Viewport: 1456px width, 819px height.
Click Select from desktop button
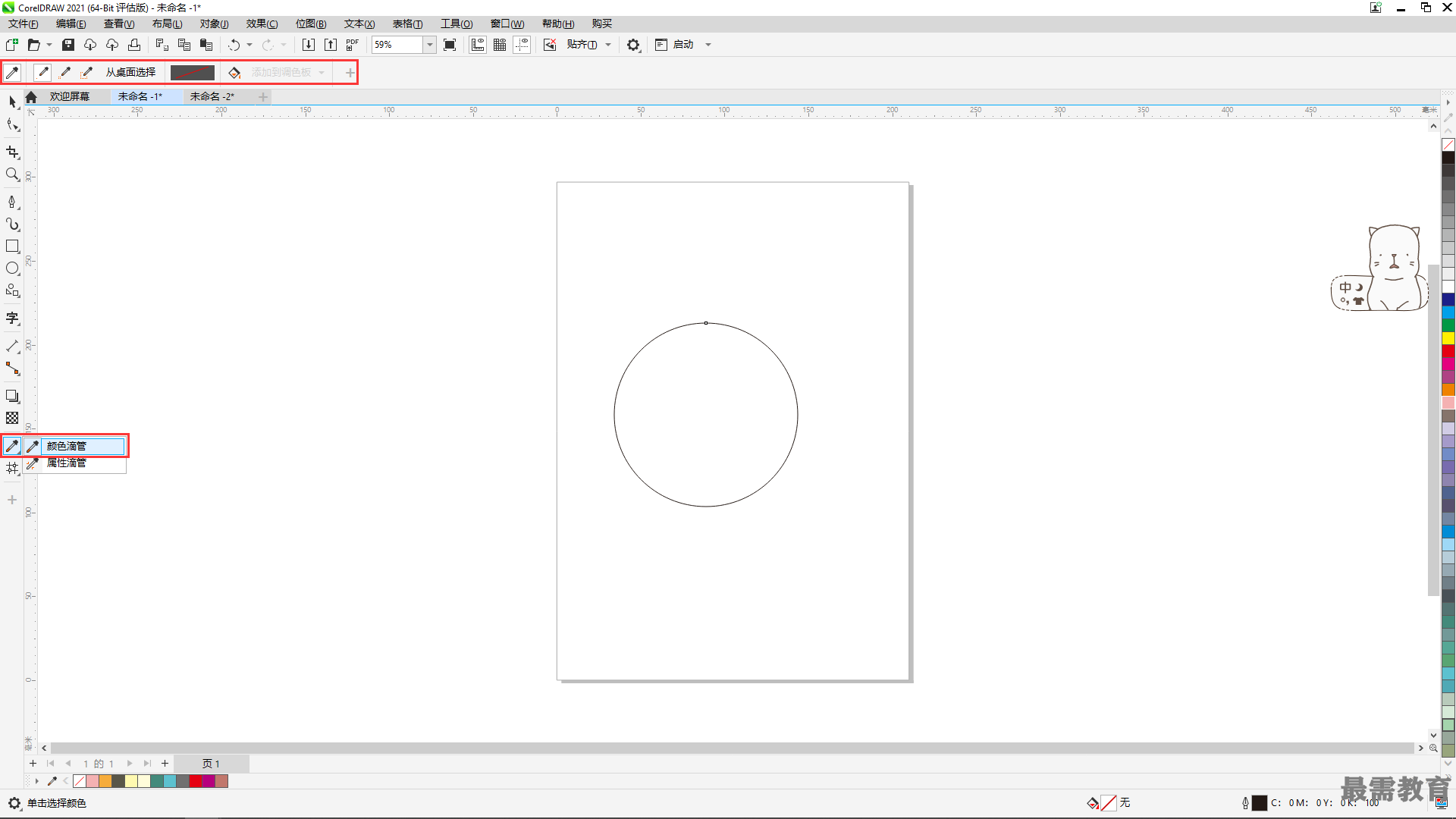click(130, 72)
